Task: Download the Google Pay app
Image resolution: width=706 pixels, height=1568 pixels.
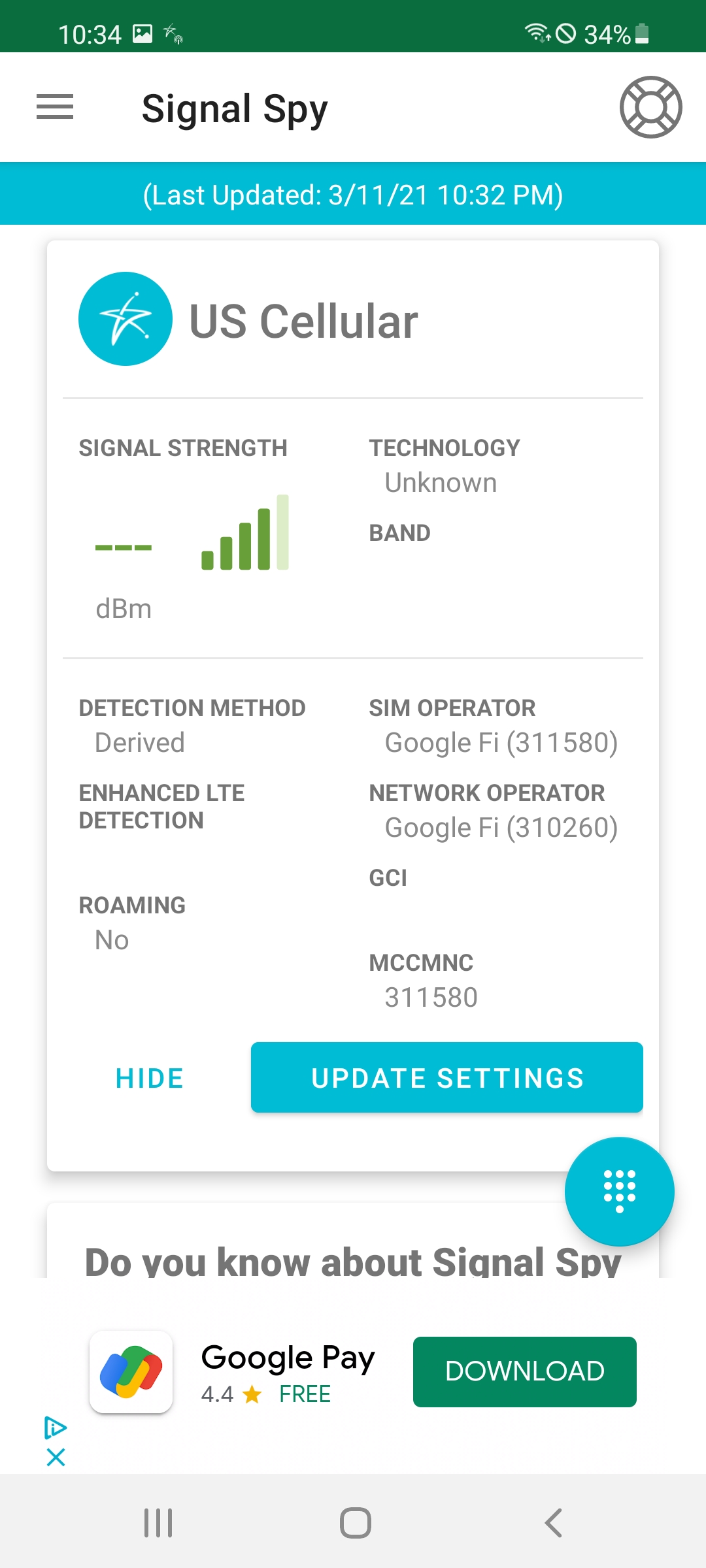Action: [525, 1371]
